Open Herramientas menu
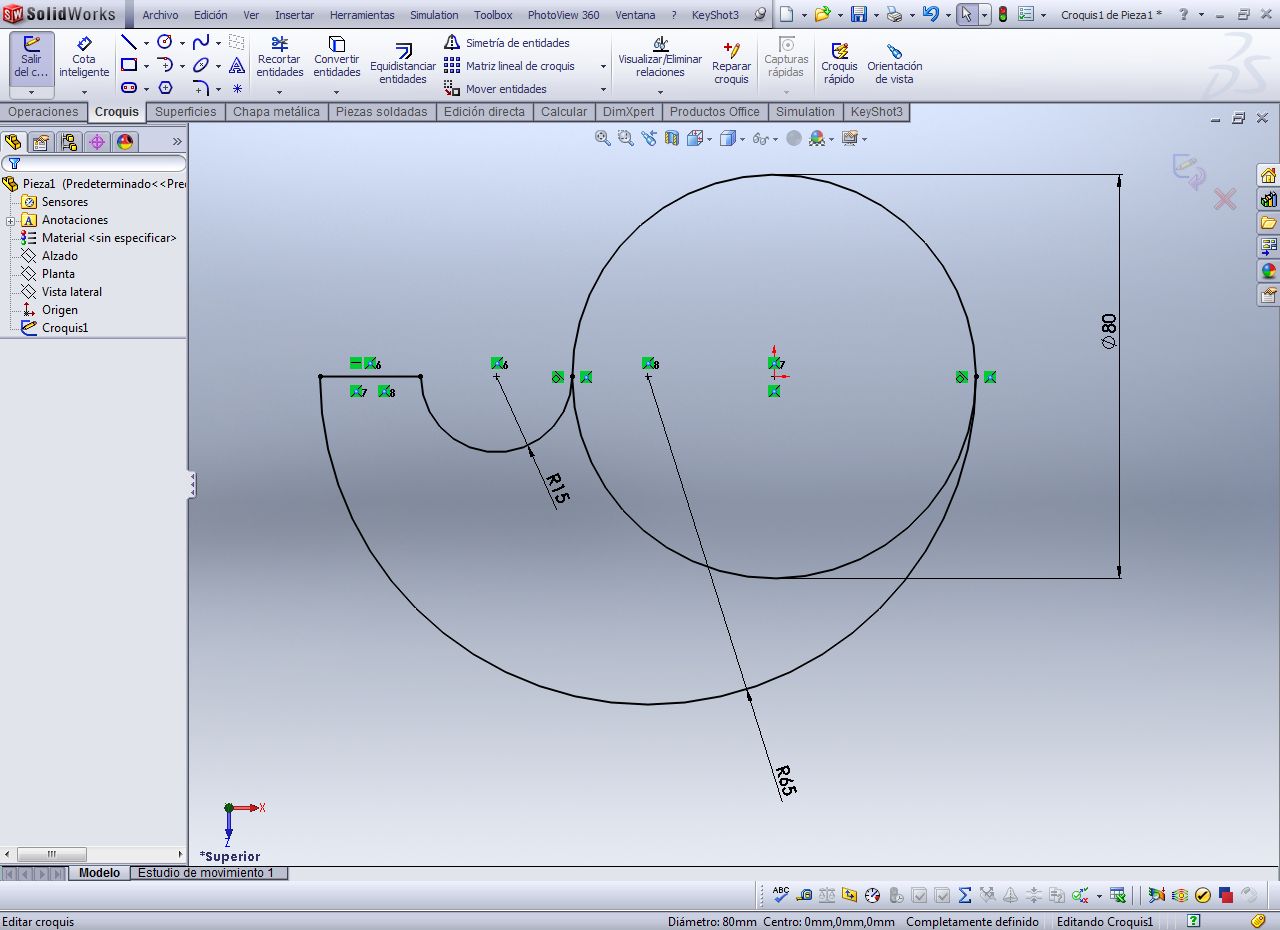Image resolution: width=1280 pixels, height=930 pixels. (x=362, y=15)
